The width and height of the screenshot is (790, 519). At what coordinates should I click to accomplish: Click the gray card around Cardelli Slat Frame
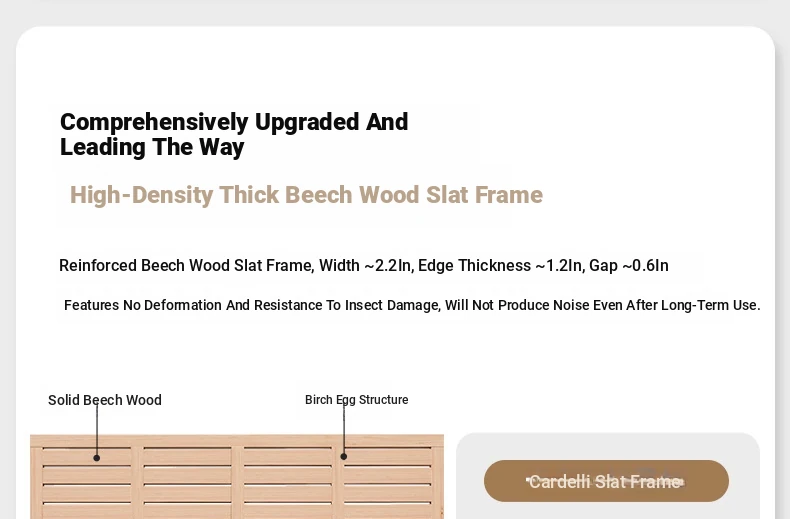click(608, 476)
